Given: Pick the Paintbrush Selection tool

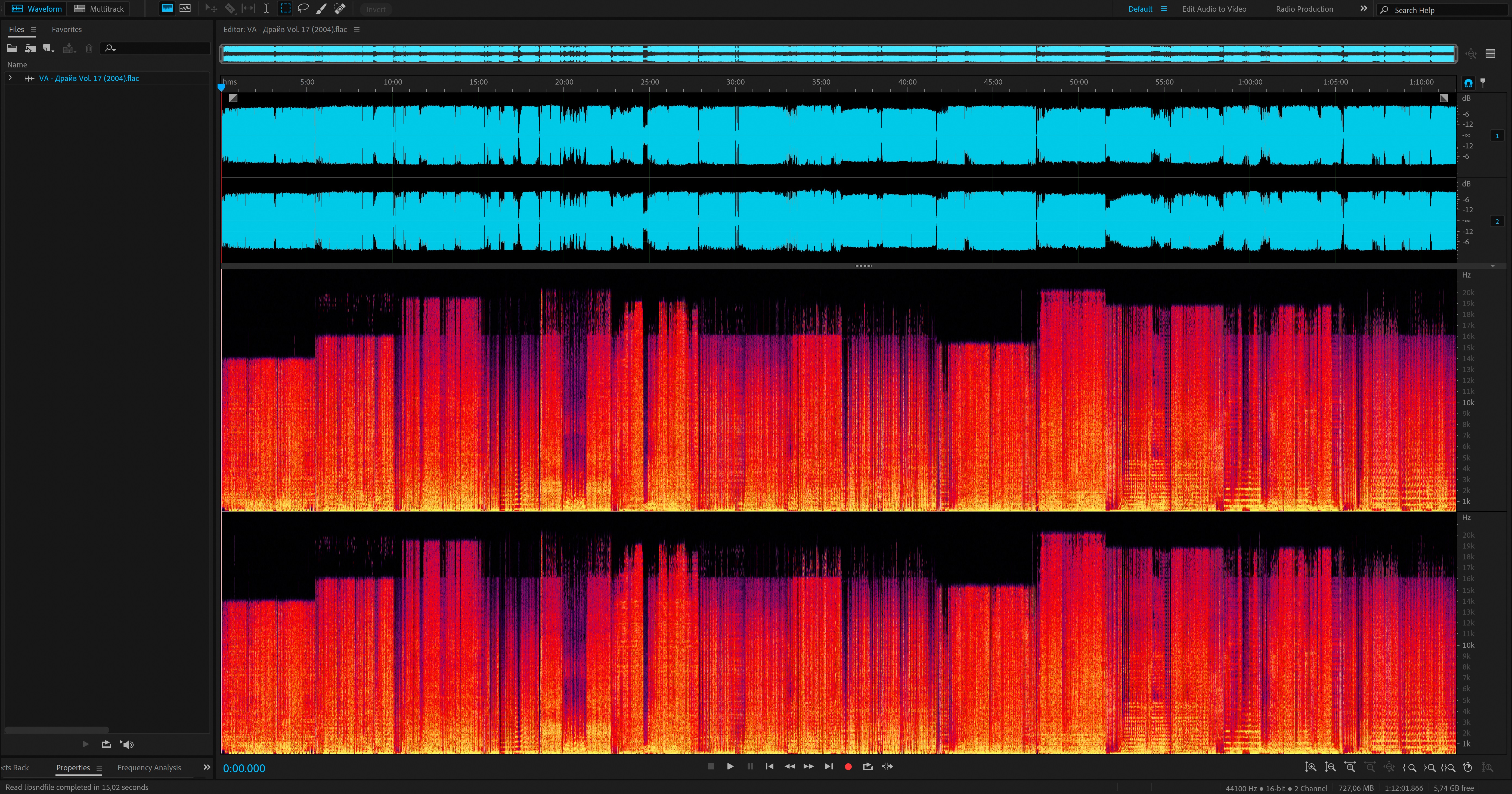Looking at the screenshot, I should click(x=322, y=9).
